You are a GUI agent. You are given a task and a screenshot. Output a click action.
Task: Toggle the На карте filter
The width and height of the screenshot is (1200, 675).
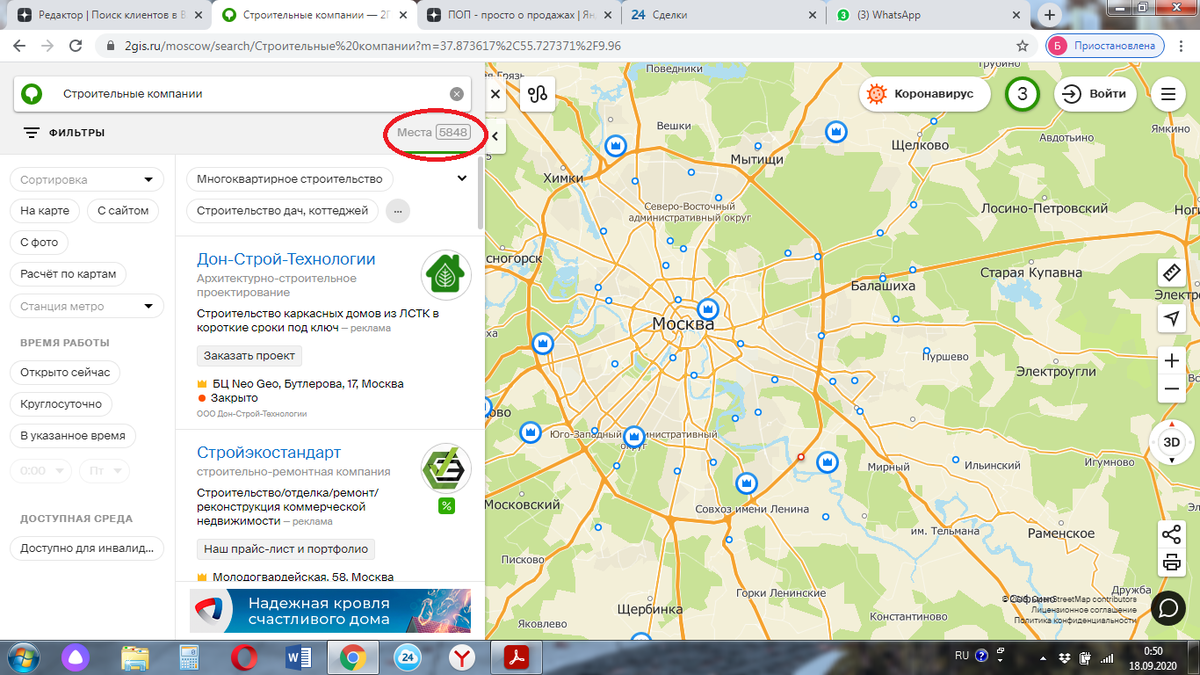pyautogui.click(x=45, y=211)
